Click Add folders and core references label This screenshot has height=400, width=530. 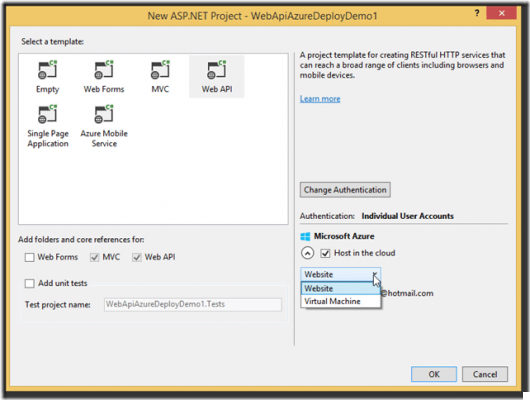pos(81,240)
